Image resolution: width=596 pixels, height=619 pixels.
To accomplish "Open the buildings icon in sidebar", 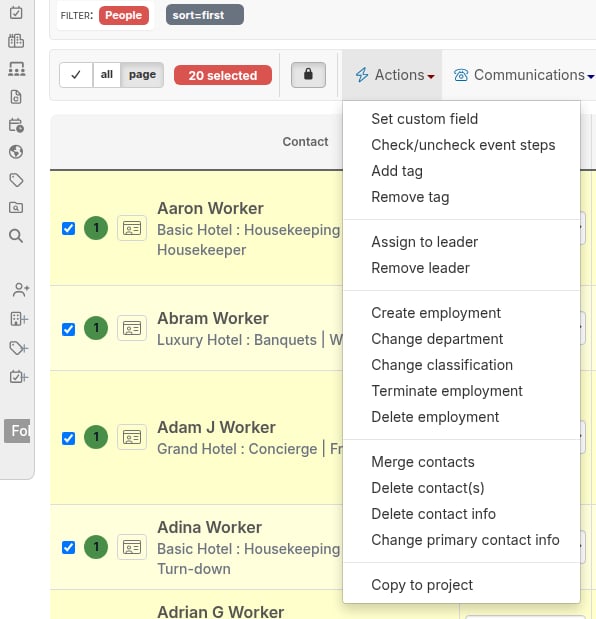I will [16, 41].
